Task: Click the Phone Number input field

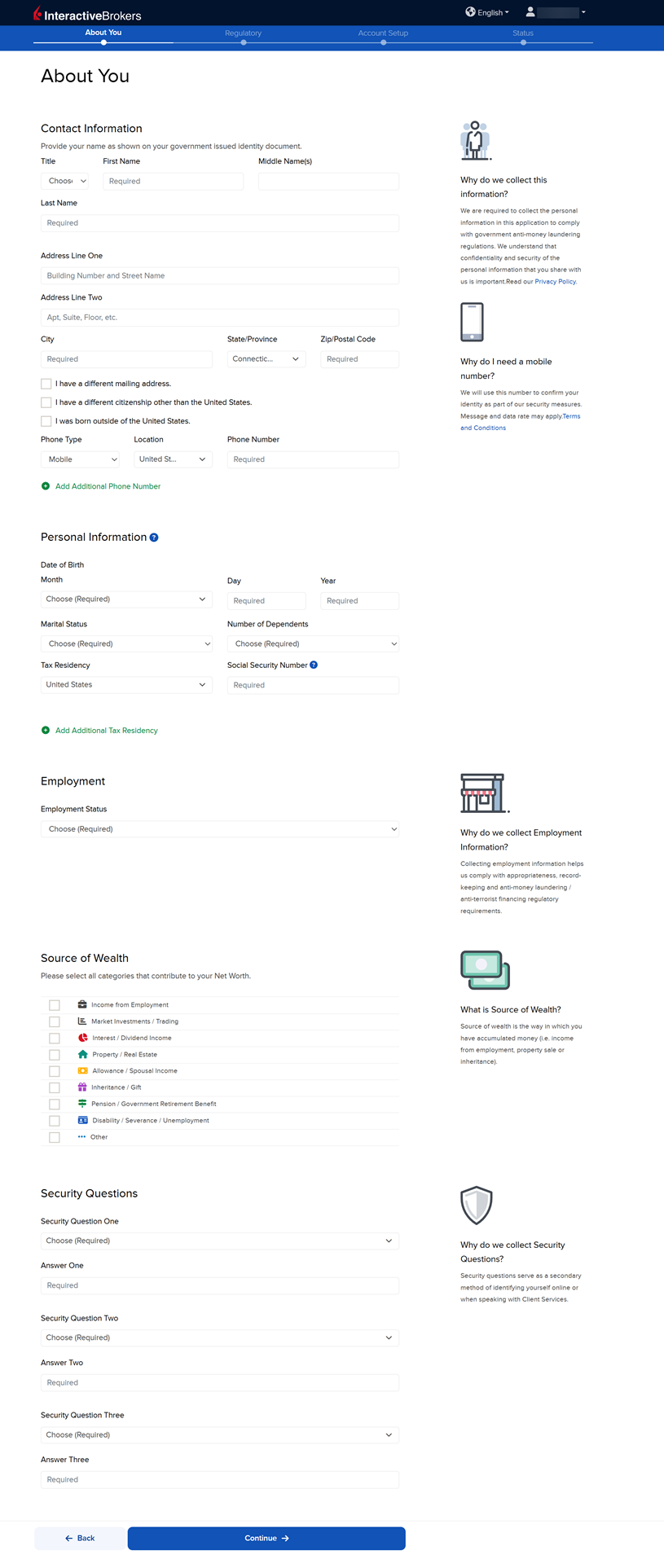Action: tap(313, 459)
